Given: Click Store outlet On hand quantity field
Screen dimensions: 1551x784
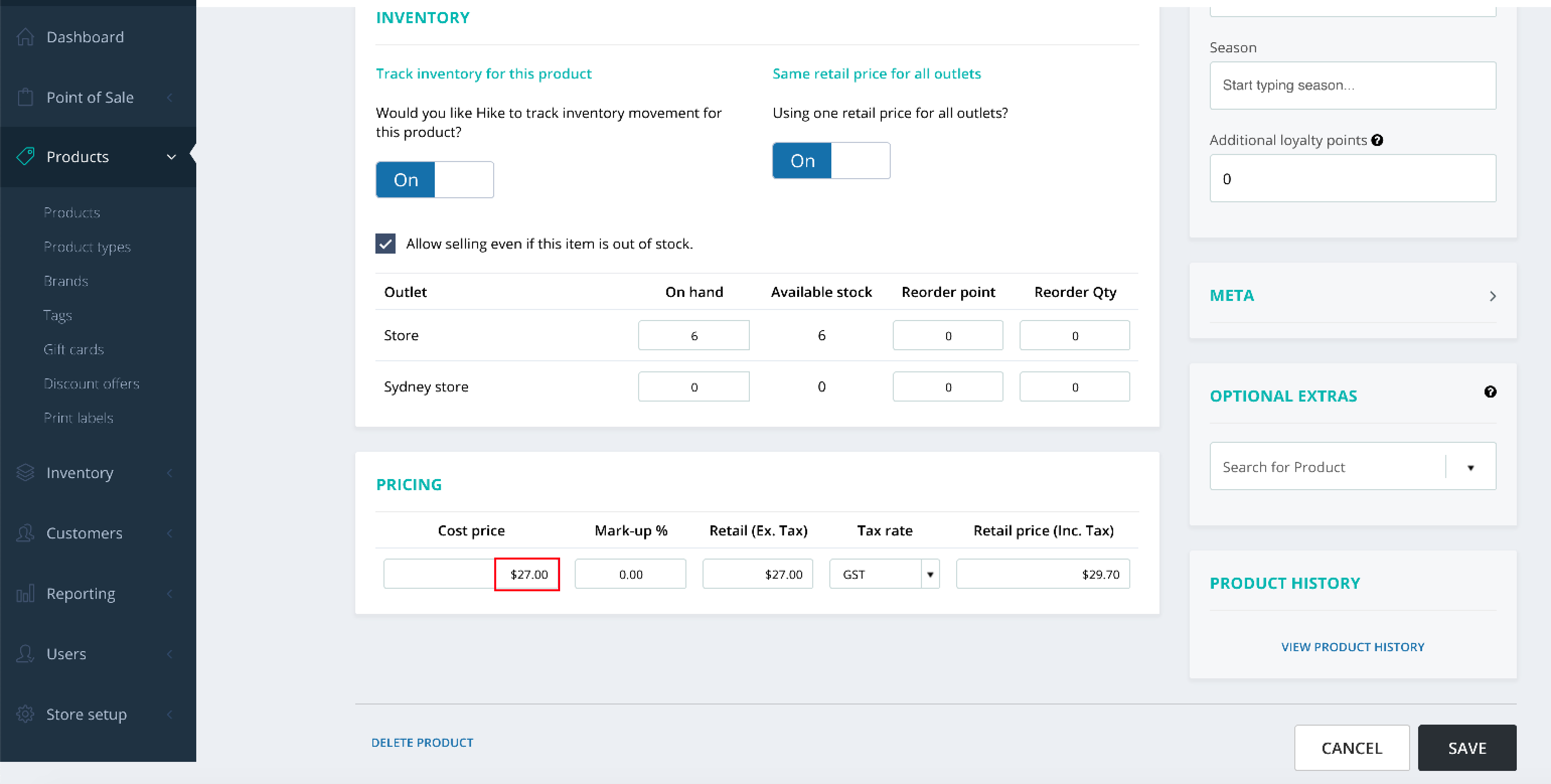Looking at the screenshot, I should tap(693, 336).
